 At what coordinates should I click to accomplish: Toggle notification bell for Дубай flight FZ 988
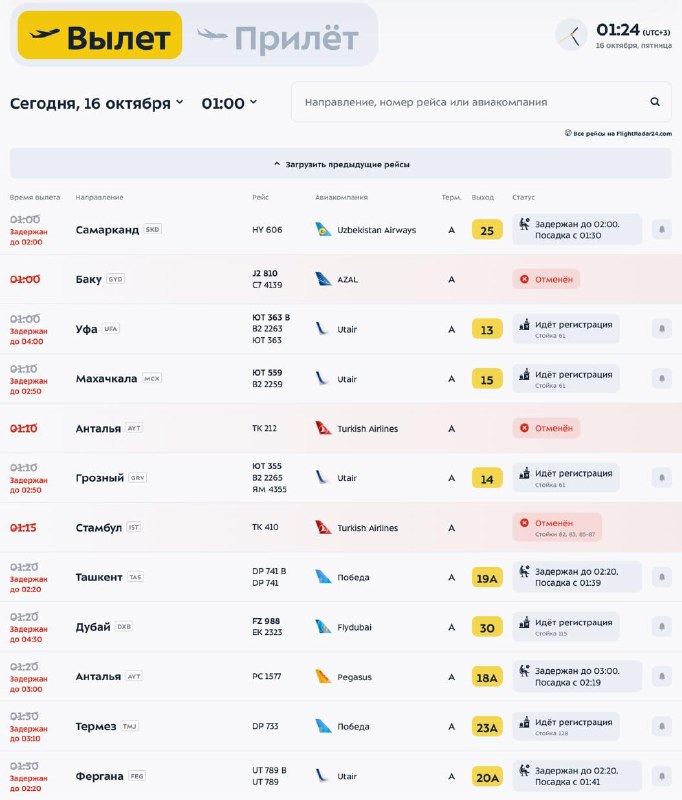(x=662, y=627)
